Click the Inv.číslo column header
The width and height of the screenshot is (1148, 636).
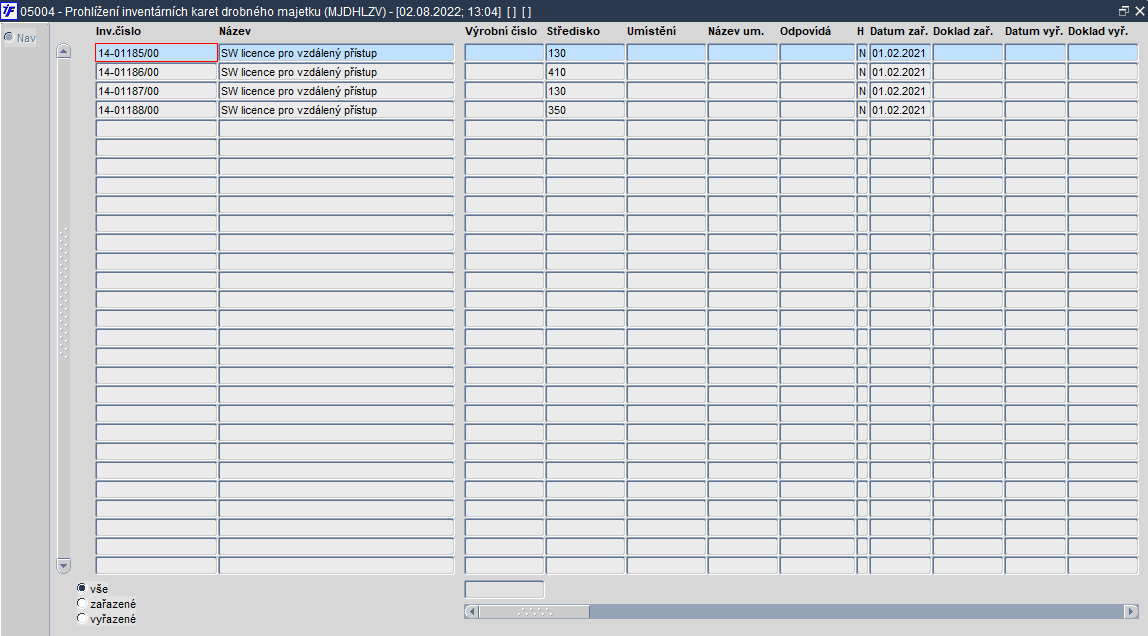click(118, 31)
